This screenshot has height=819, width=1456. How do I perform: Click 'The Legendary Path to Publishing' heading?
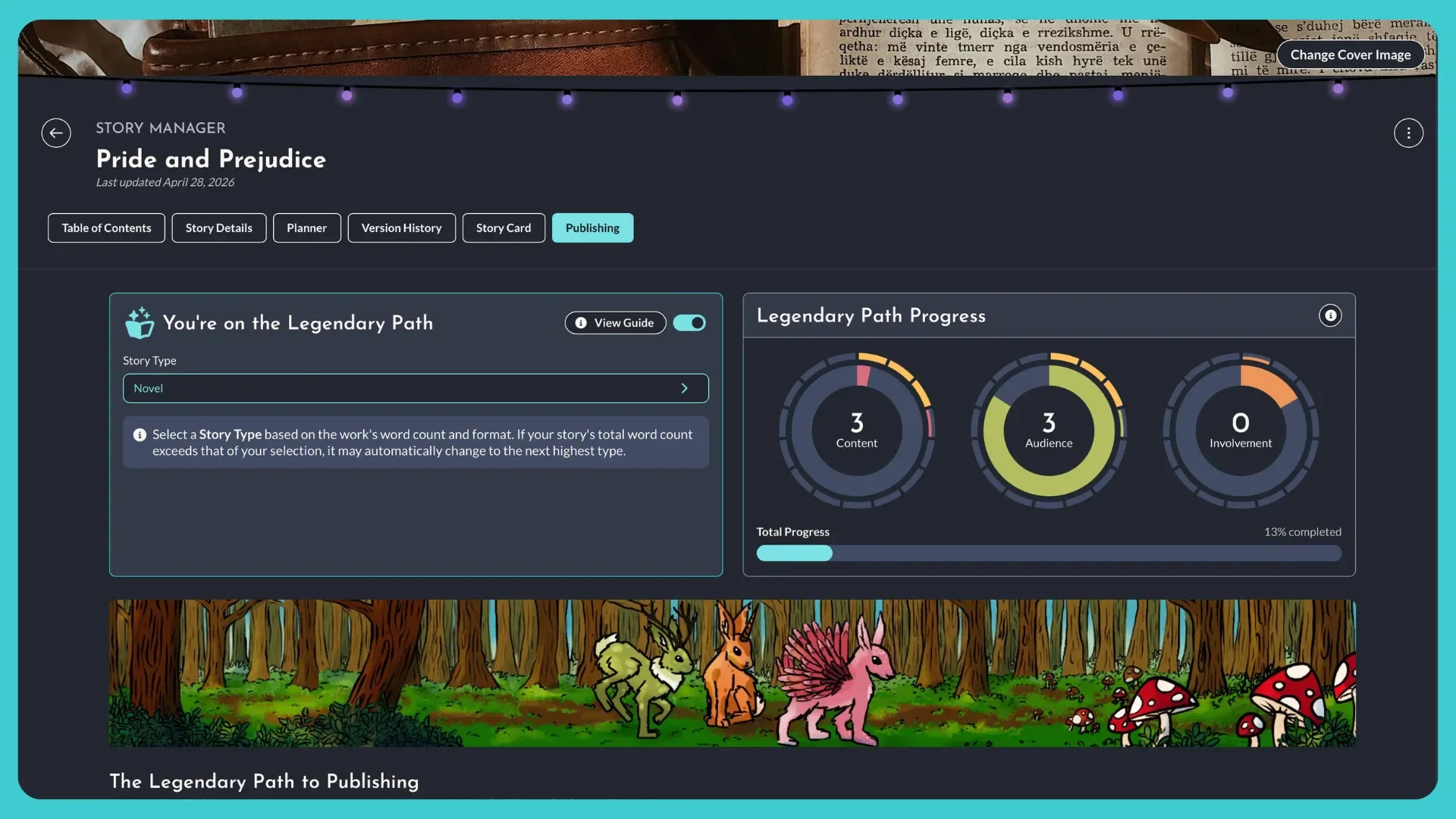click(264, 782)
